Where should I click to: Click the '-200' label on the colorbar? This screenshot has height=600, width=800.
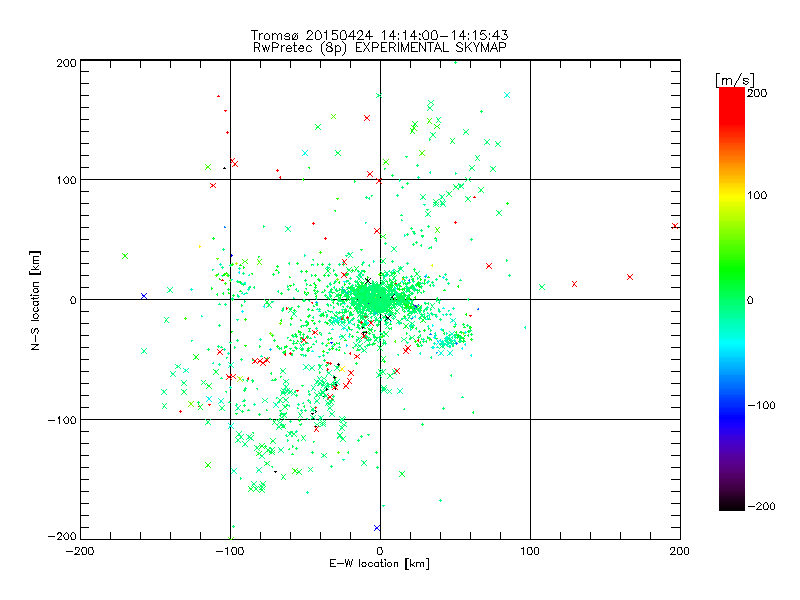761,506
